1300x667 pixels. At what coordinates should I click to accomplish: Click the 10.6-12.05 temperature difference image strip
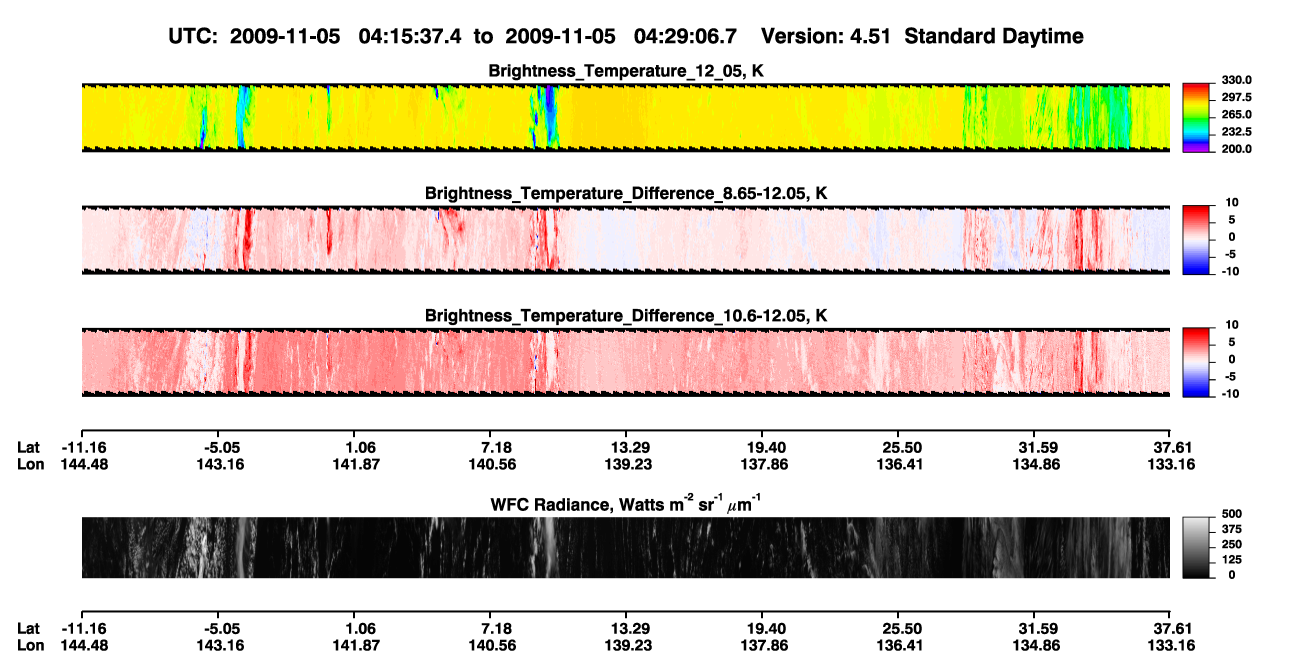pos(625,362)
